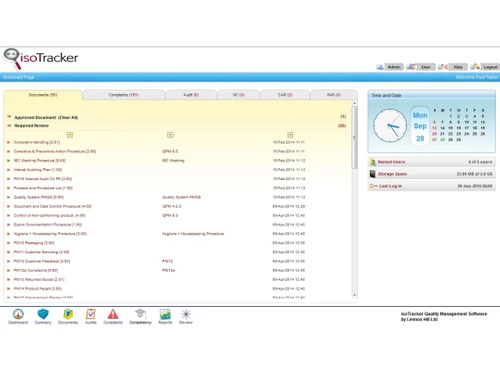The height and width of the screenshot is (375, 500).
Task: Expand the Export Documentation Procedure row arrow
Action: [x=8, y=225]
